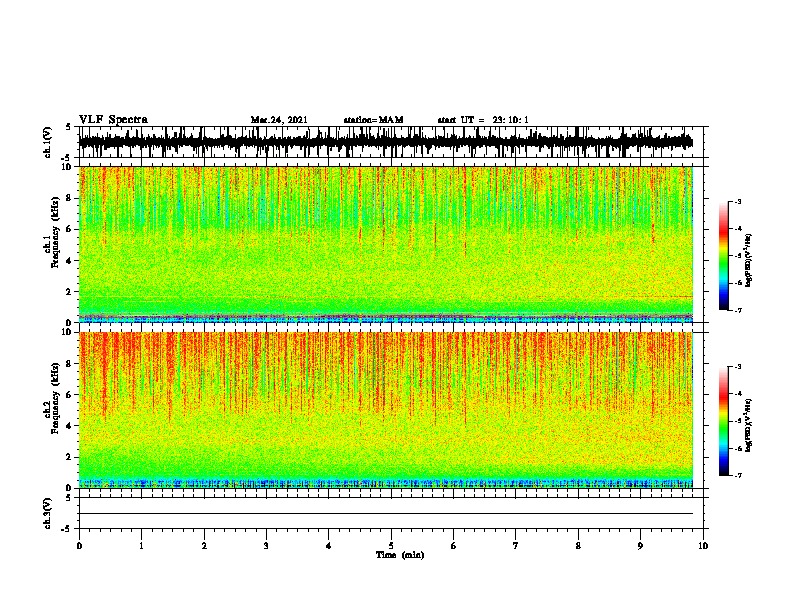
Task: Click the ch.2 colorbar log(PSD) label
Action: 748,425
